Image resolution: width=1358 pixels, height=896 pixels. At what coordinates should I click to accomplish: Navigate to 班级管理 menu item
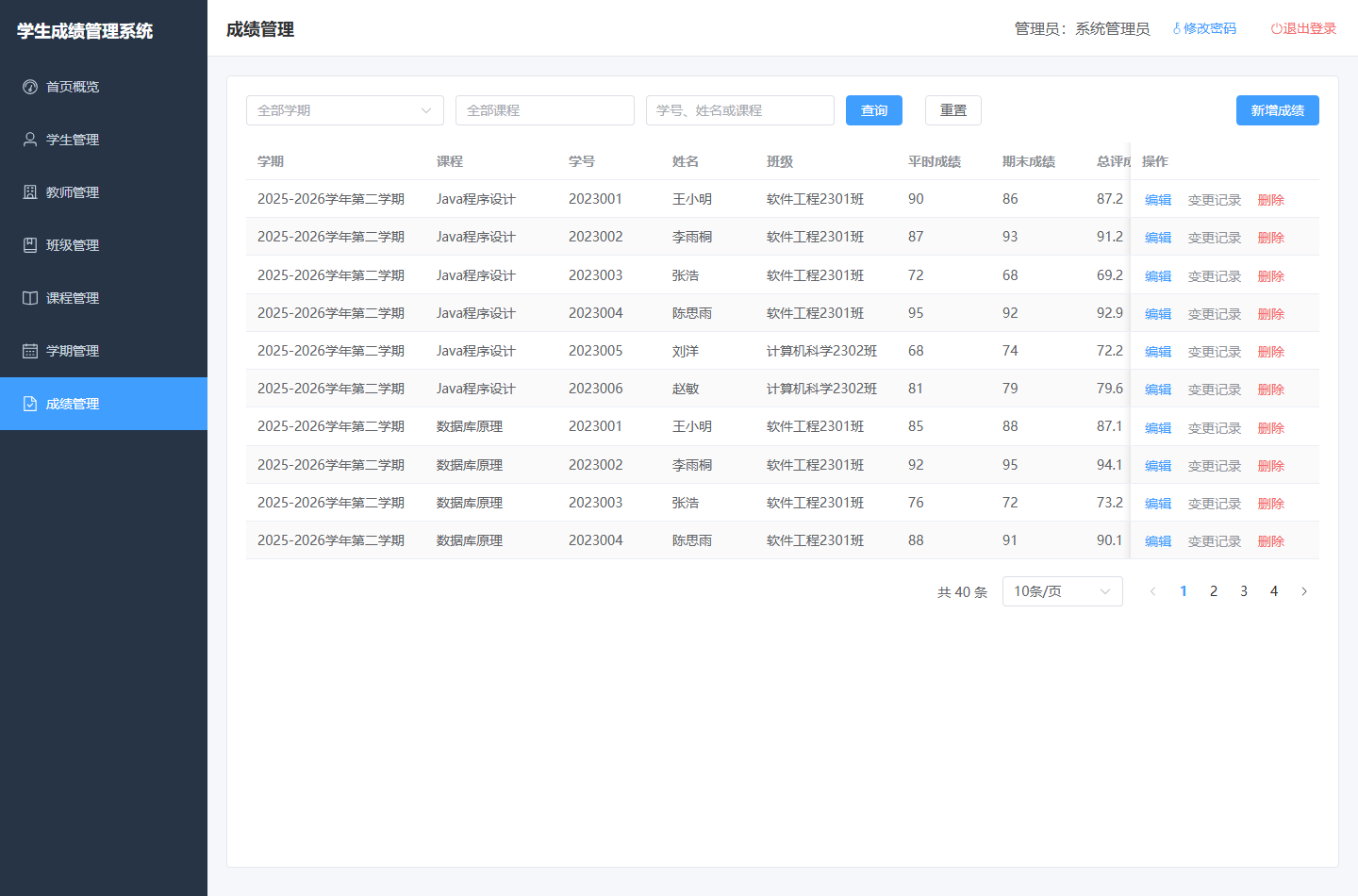104,245
